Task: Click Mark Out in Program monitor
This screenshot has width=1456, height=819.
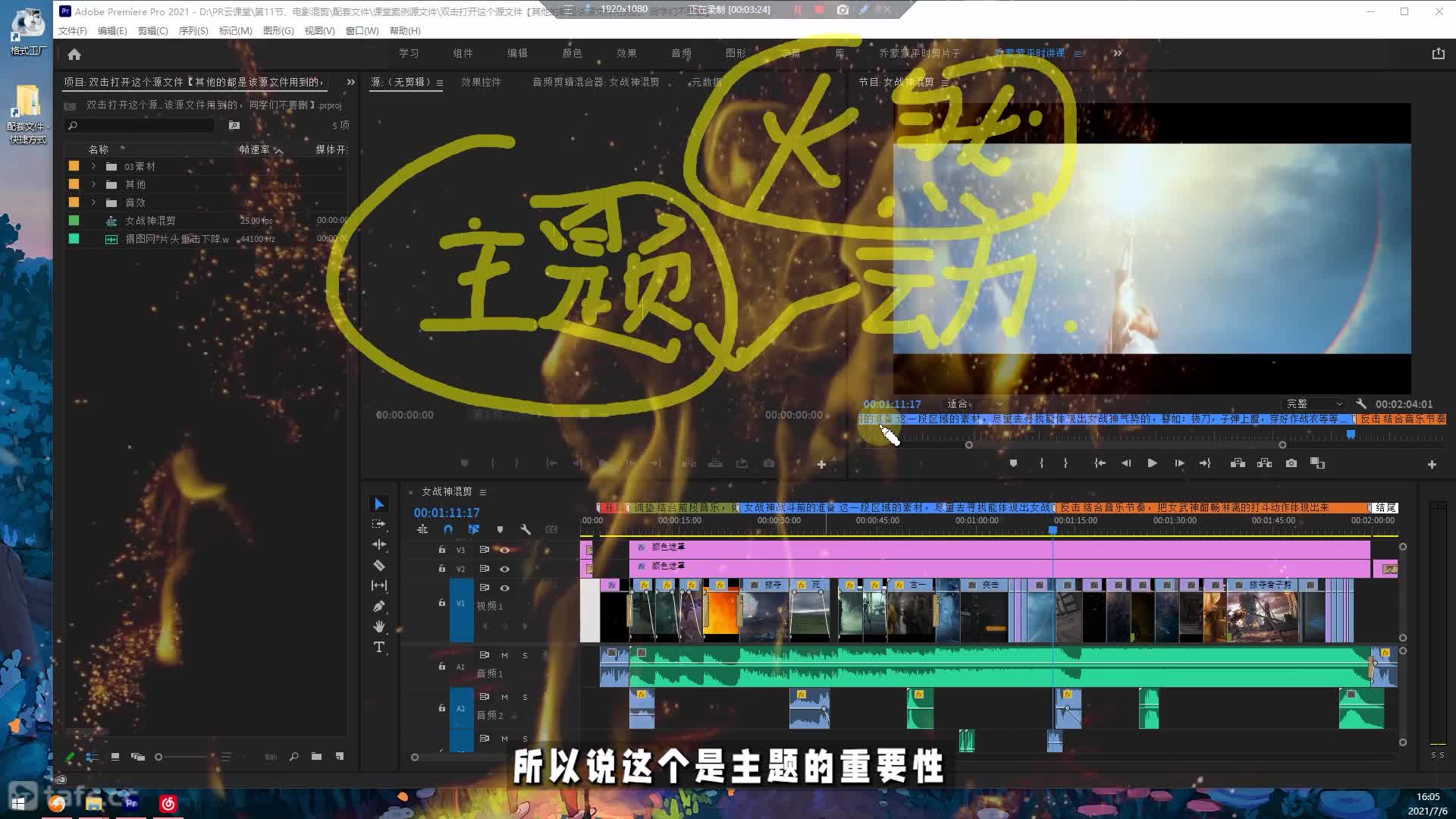Action: pos(1065,463)
